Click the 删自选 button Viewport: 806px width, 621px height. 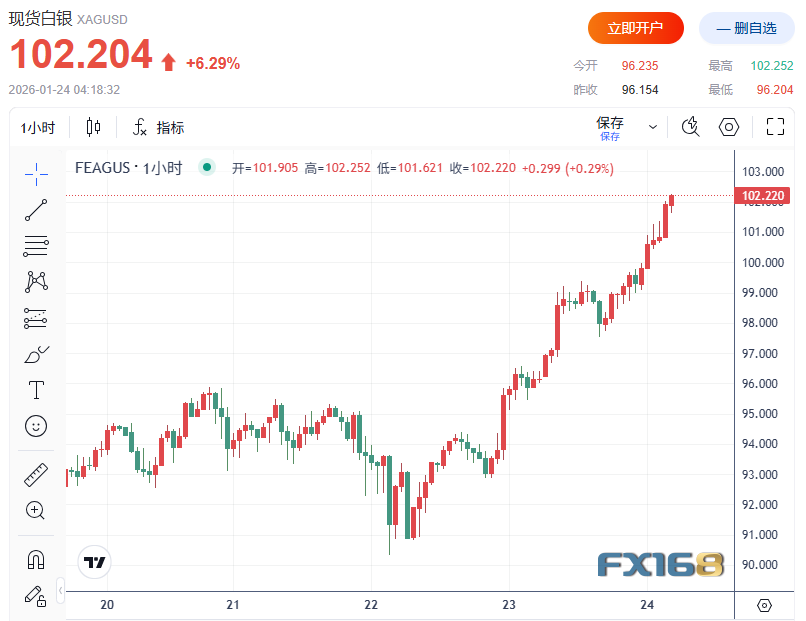coord(746,28)
